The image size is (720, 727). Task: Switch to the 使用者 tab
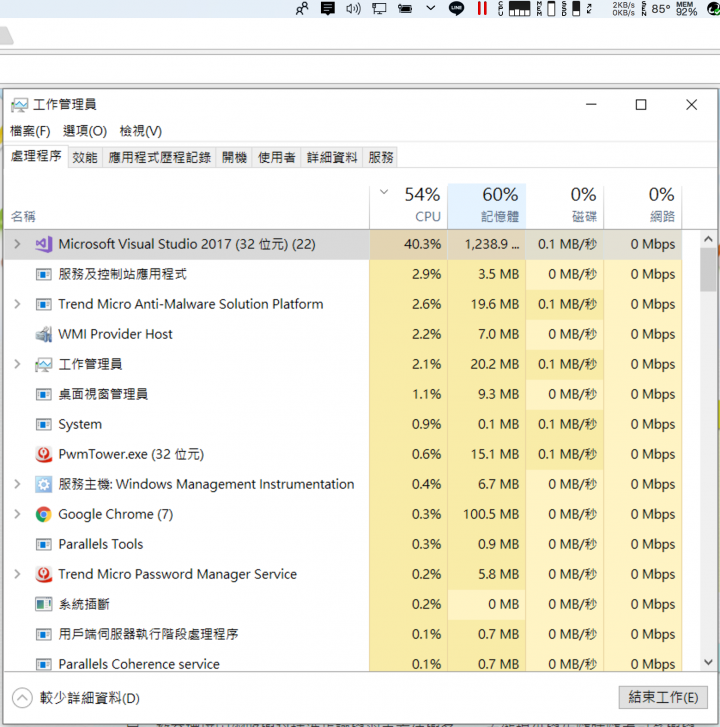click(276, 158)
